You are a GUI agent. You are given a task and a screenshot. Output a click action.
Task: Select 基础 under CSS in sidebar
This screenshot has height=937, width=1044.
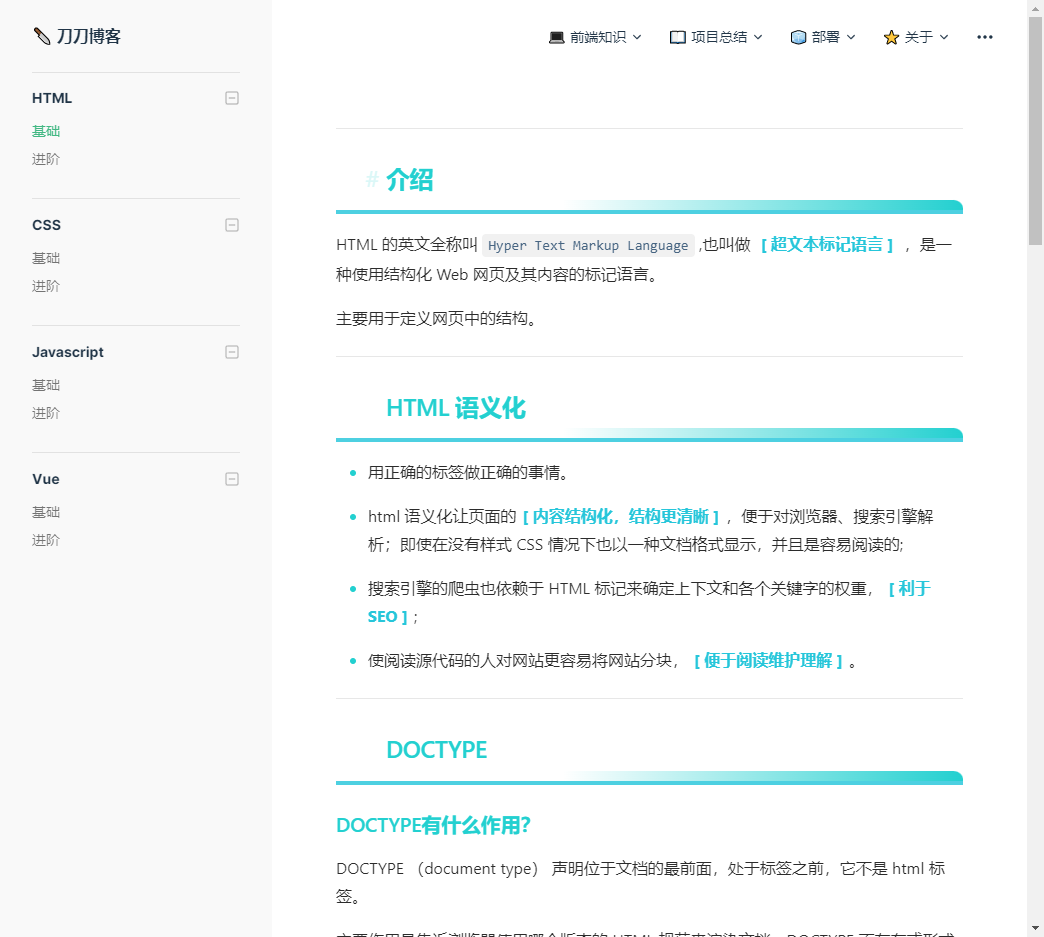(46, 258)
